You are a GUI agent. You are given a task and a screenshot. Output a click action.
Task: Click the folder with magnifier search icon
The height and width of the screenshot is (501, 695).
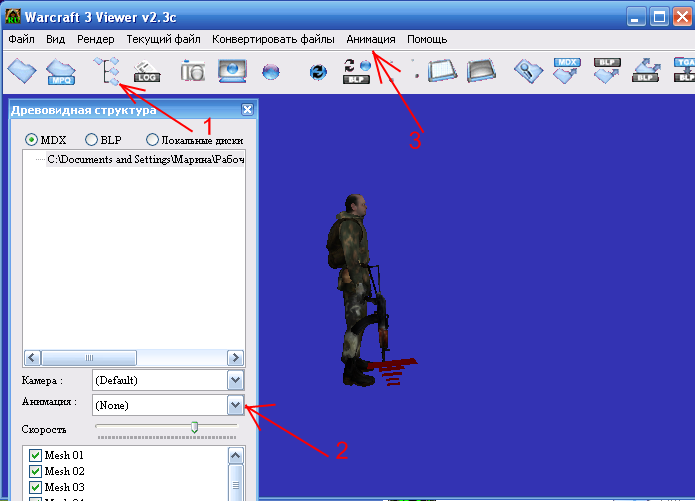528,71
